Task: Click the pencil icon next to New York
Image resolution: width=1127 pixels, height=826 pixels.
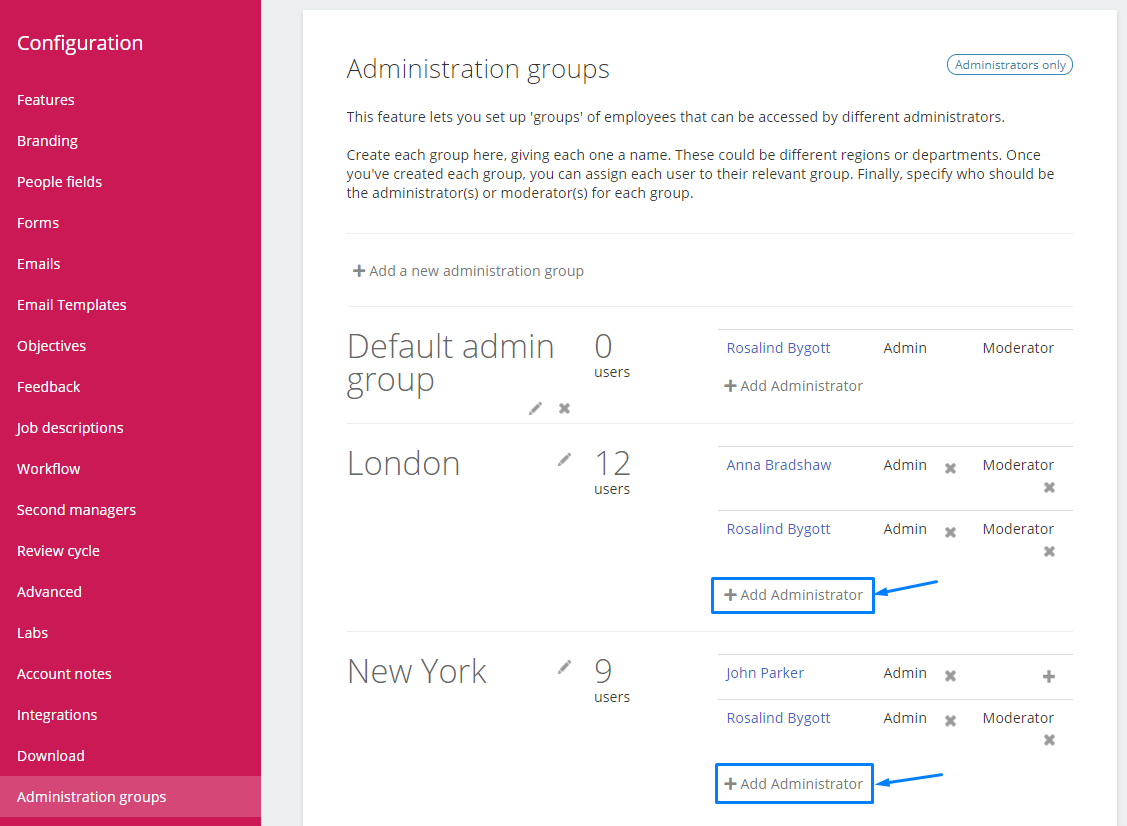Action: pyautogui.click(x=564, y=667)
